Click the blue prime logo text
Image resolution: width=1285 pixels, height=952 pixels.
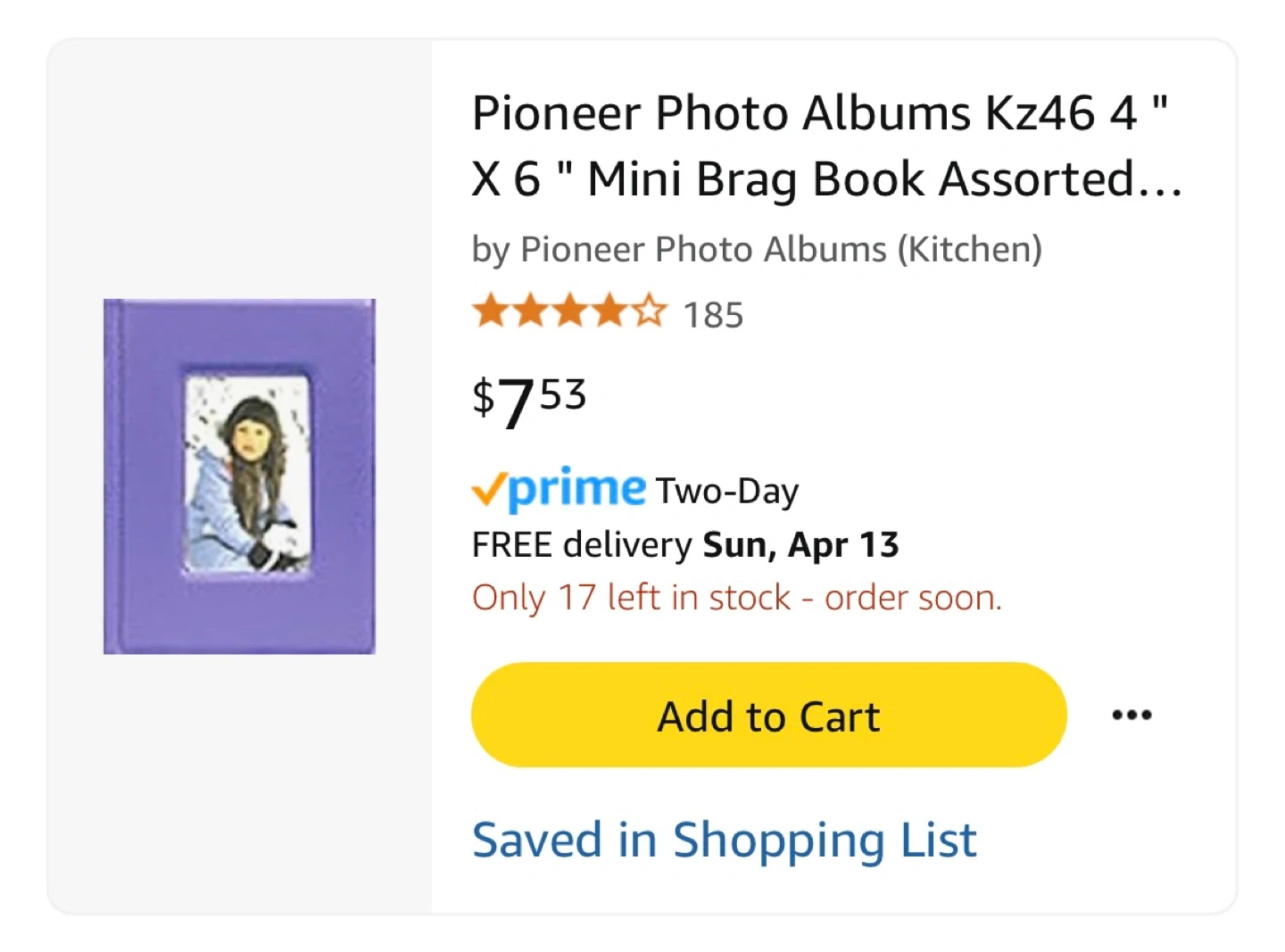577,488
